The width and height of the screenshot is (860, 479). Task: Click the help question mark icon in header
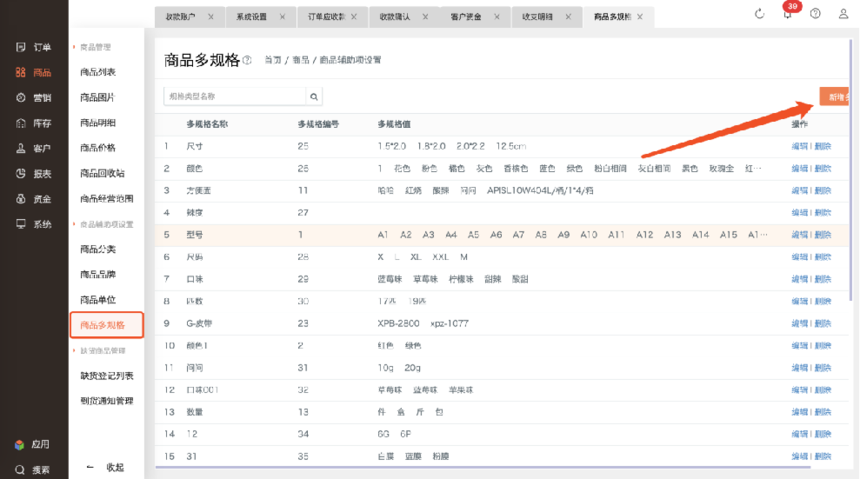816,14
